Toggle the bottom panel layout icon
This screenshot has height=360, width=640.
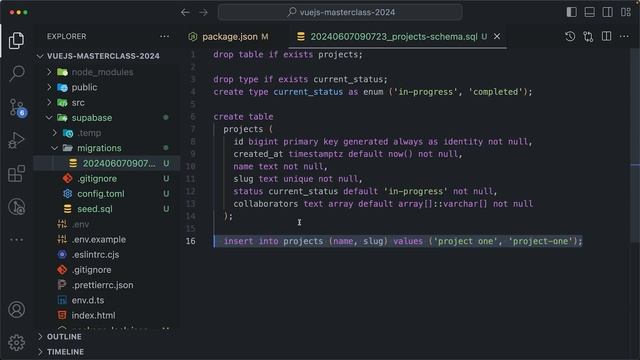[x=589, y=12]
